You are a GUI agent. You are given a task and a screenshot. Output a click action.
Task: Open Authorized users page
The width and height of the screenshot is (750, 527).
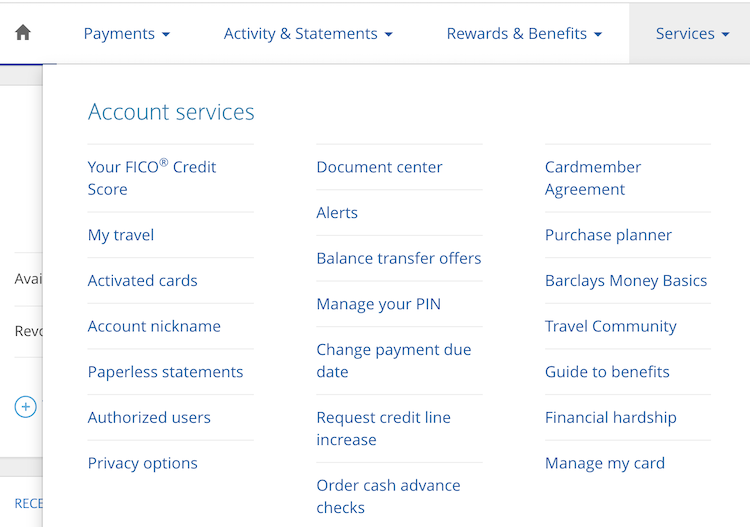(x=149, y=417)
